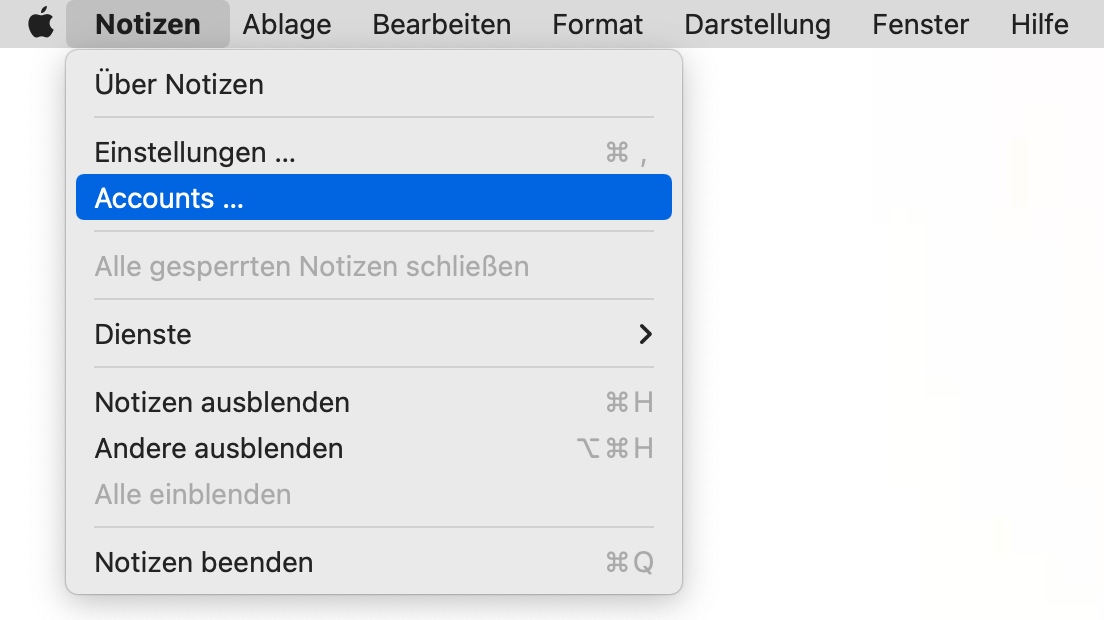1104x620 pixels.
Task: Click the ⌘, shortcut beside Einstellungen
Action: pos(626,152)
